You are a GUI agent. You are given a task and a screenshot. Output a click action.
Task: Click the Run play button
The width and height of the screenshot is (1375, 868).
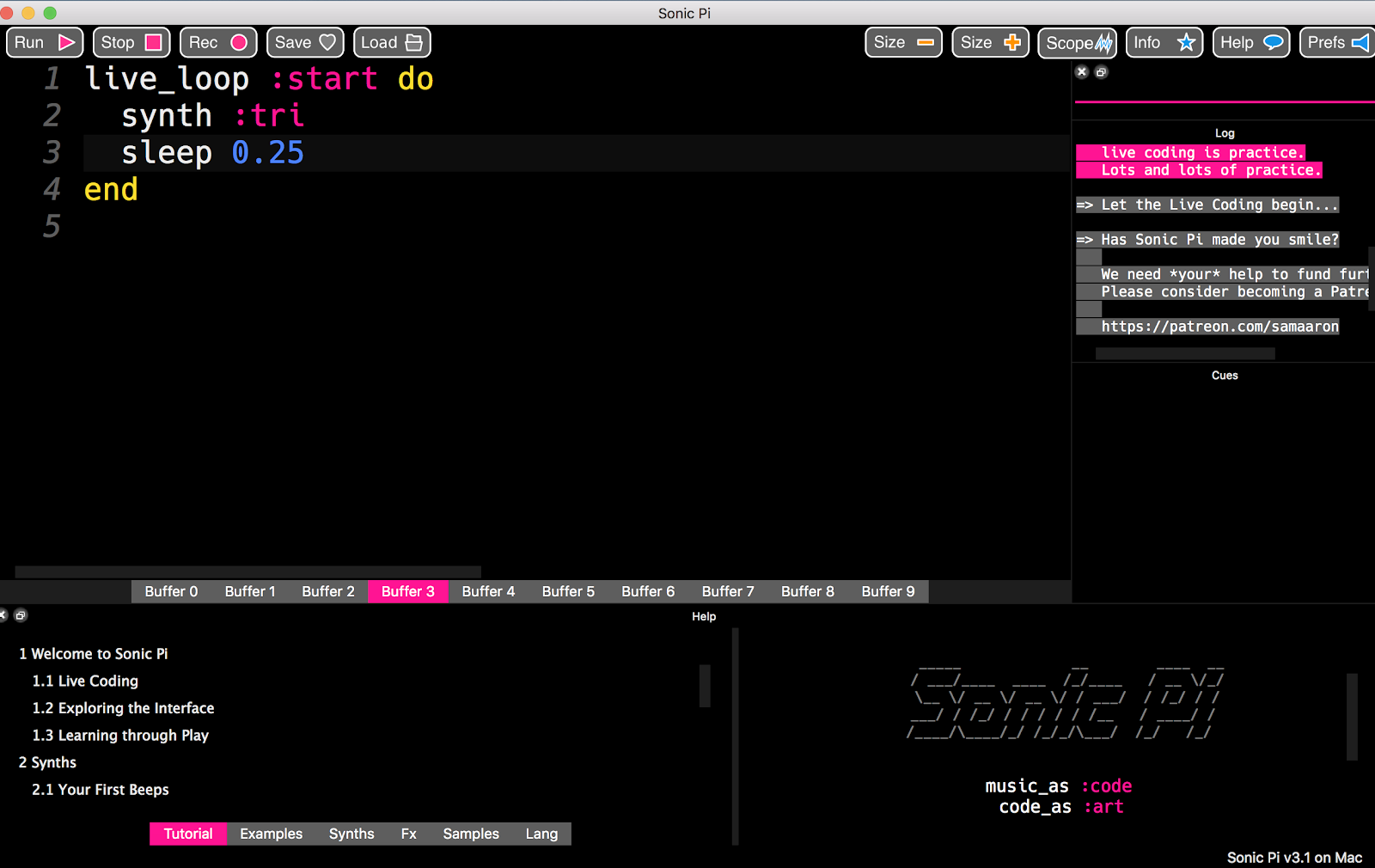pos(45,42)
